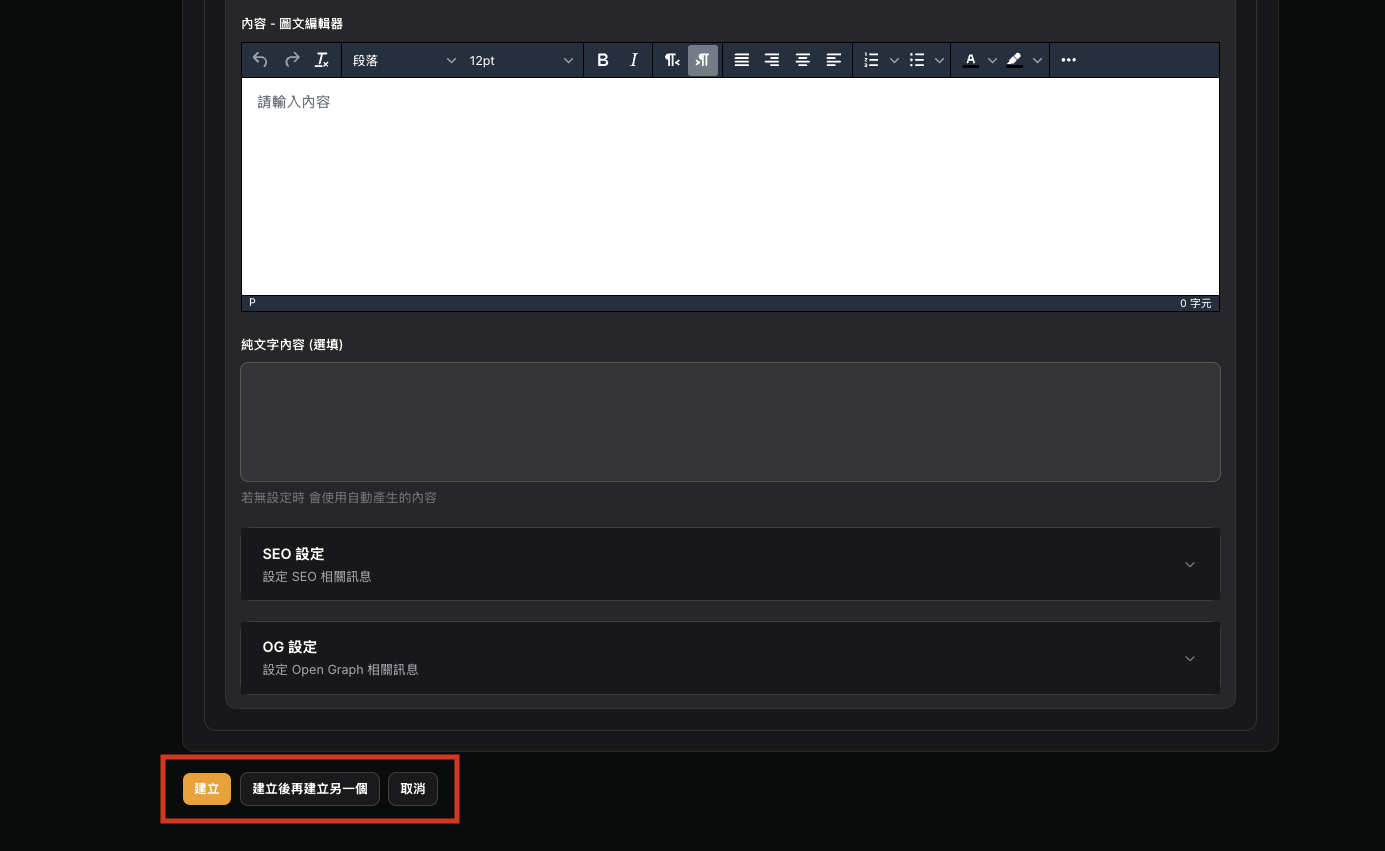The image size is (1385, 851).
Task: Click inside the 純文字內容 text area
Action: tap(730, 422)
